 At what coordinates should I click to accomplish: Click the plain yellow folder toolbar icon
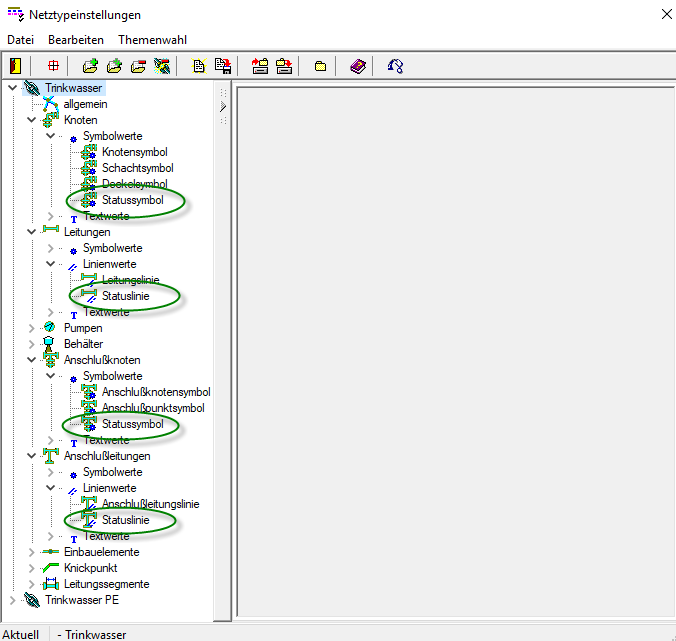[x=320, y=66]
